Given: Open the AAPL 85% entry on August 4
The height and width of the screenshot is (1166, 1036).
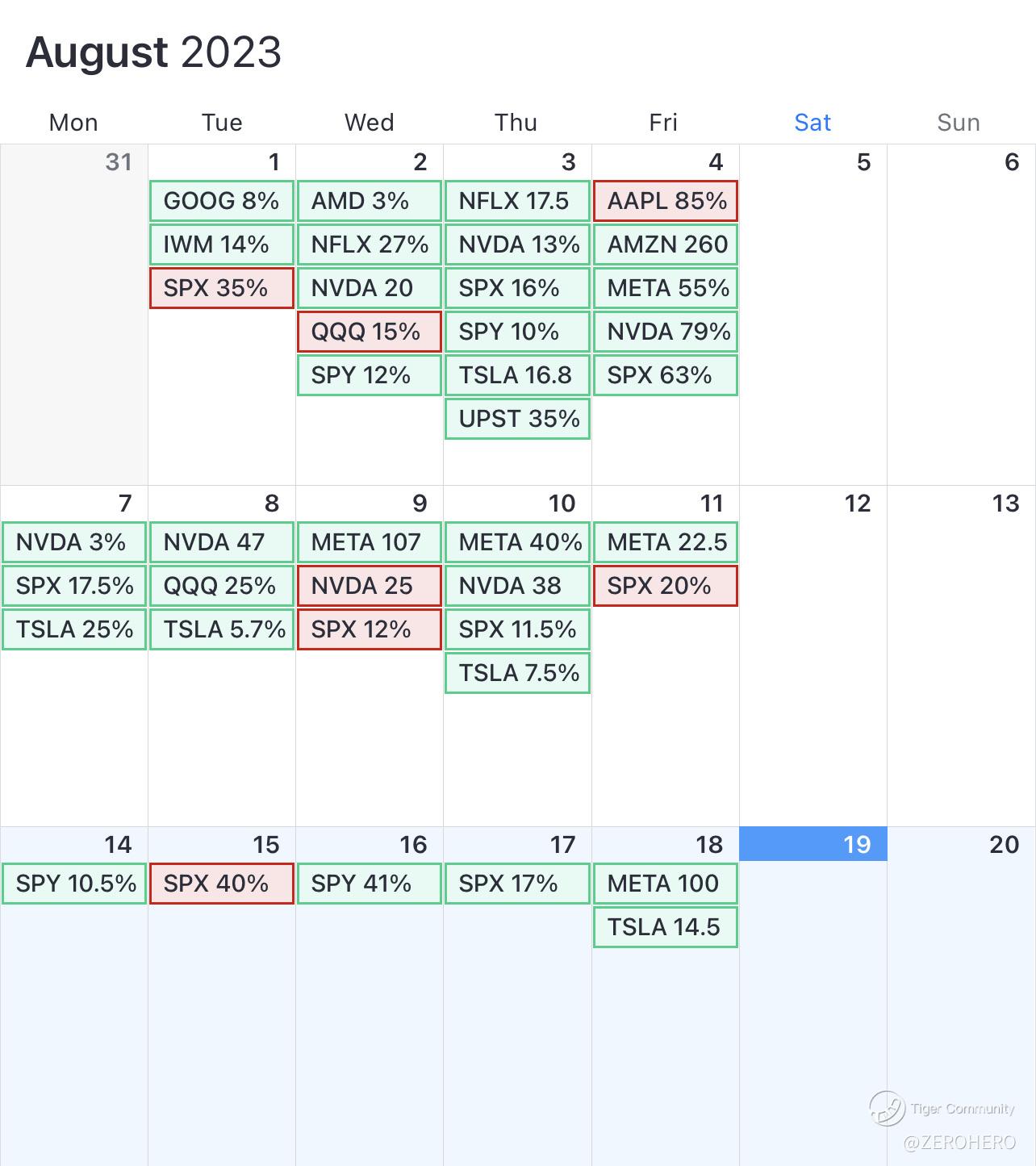Looking at the screenshot, I should point(666,201).
